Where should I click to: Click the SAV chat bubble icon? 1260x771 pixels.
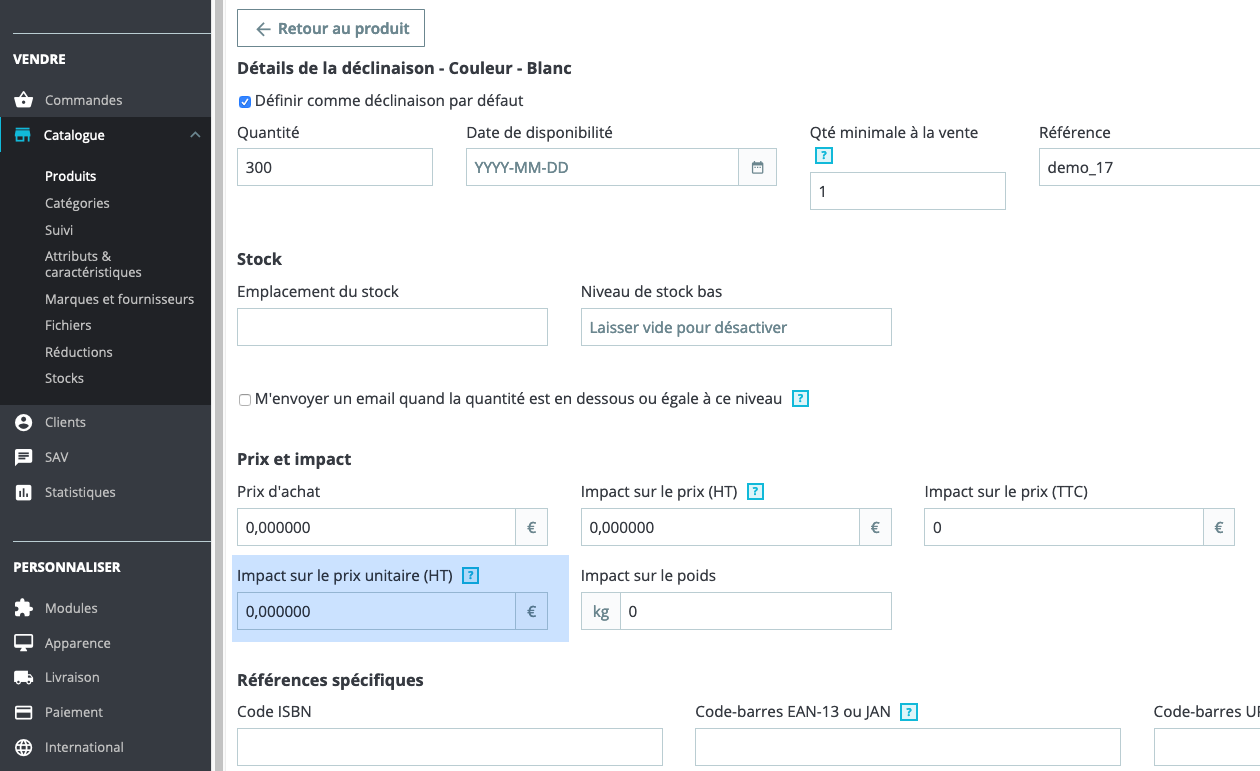(x=24, y=457)
